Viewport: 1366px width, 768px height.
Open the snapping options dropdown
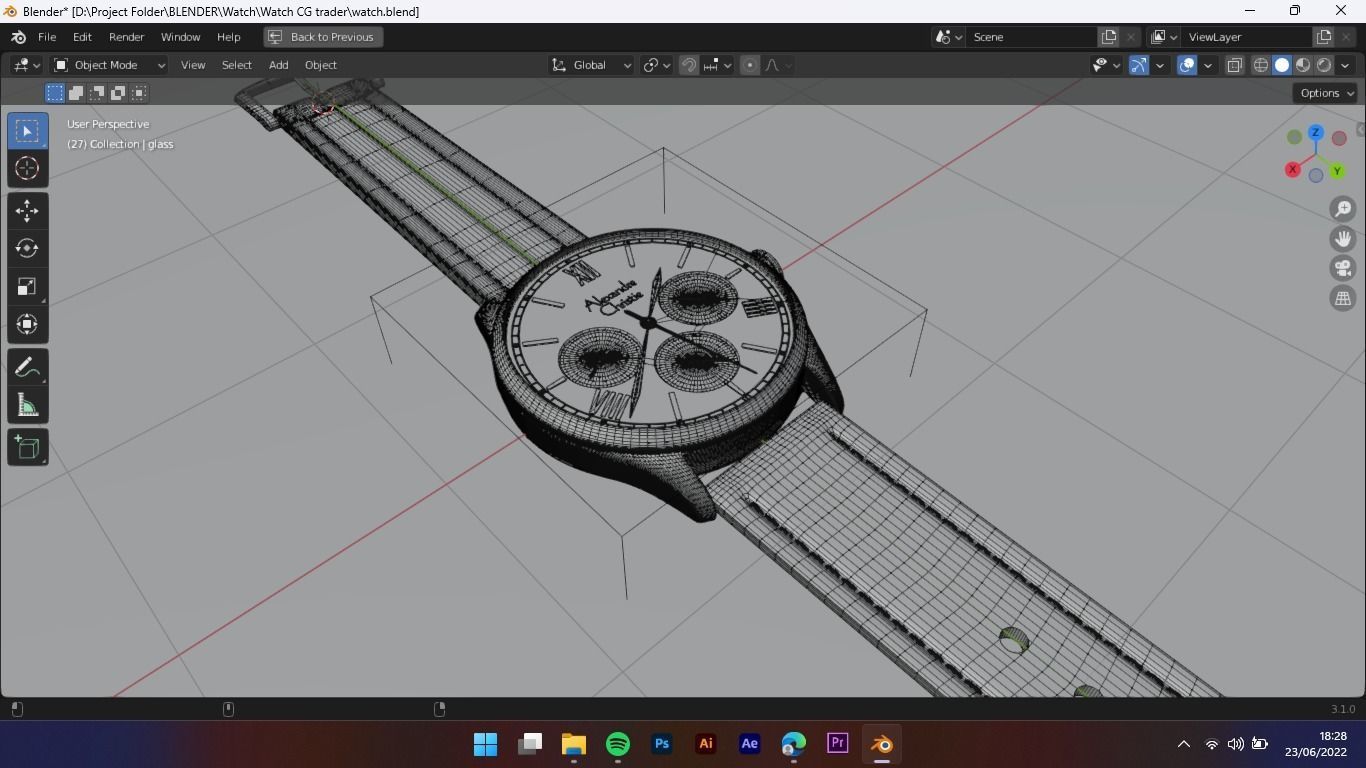717,65
